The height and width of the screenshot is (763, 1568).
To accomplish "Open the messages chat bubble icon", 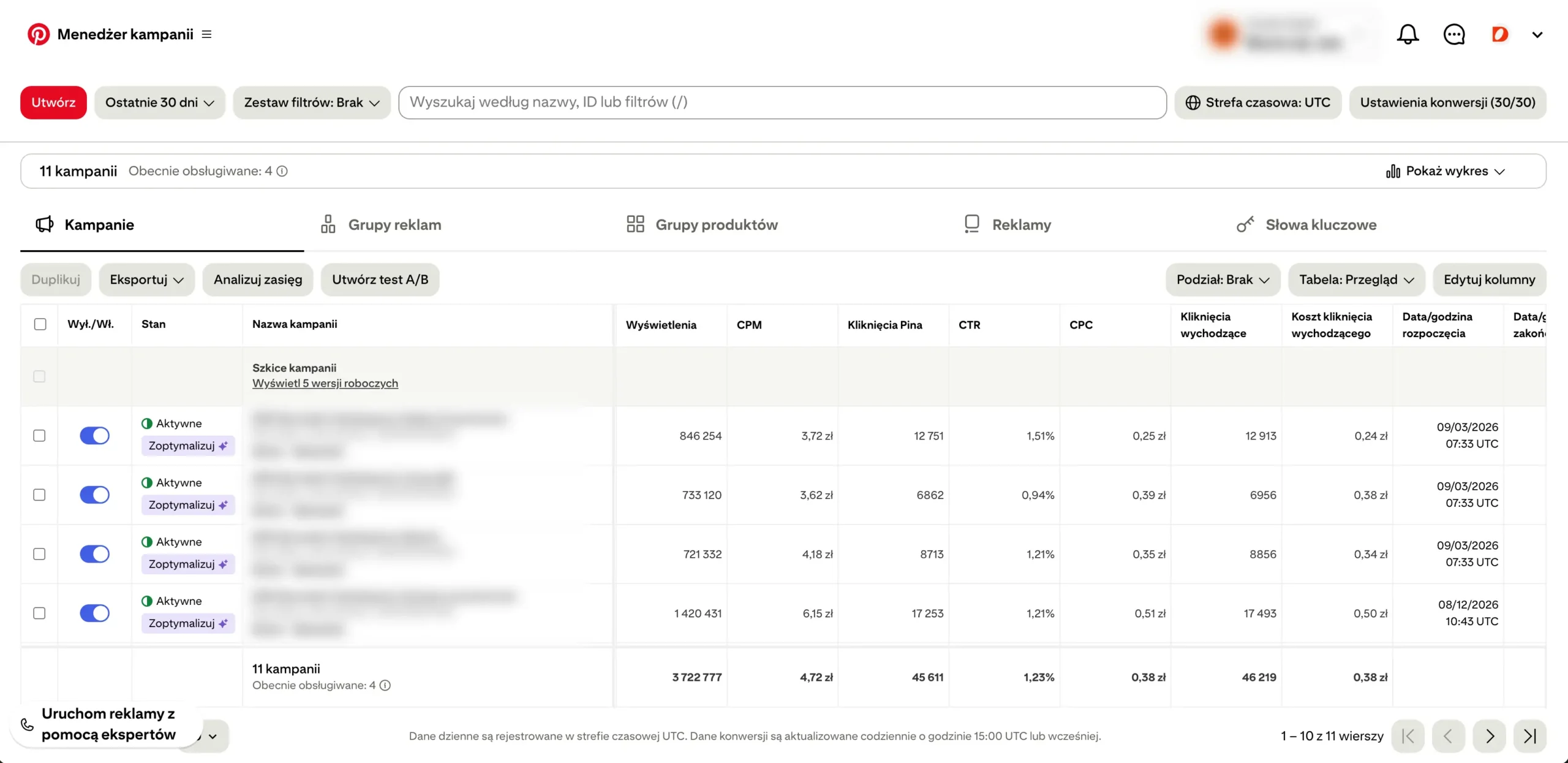I will tap(1454, 34).
